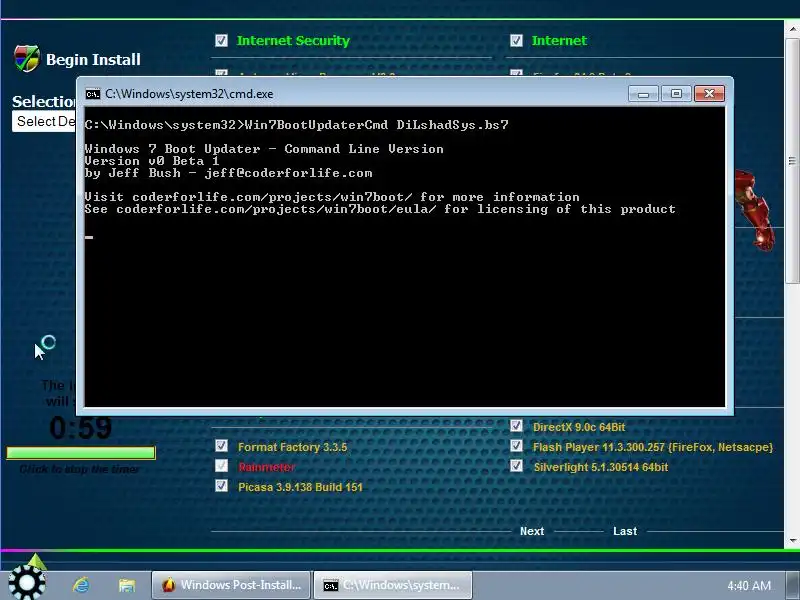Switch to Windows Post-Install taskbar button
Screen dimensions: 800x600
pos(231,585)
